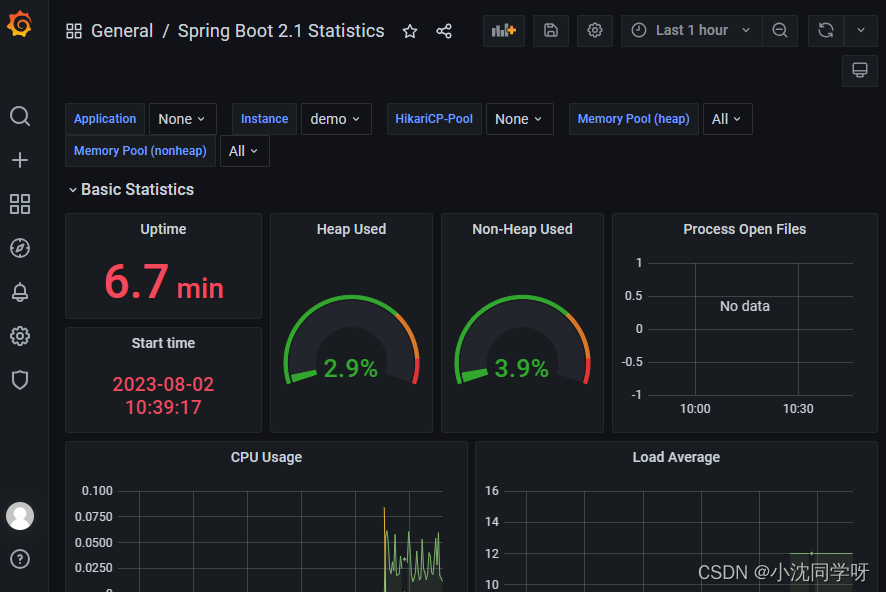This screenshot has width=886, height=592.
Task: Open the Load Average panel title menu
Action: coord(676,457)
